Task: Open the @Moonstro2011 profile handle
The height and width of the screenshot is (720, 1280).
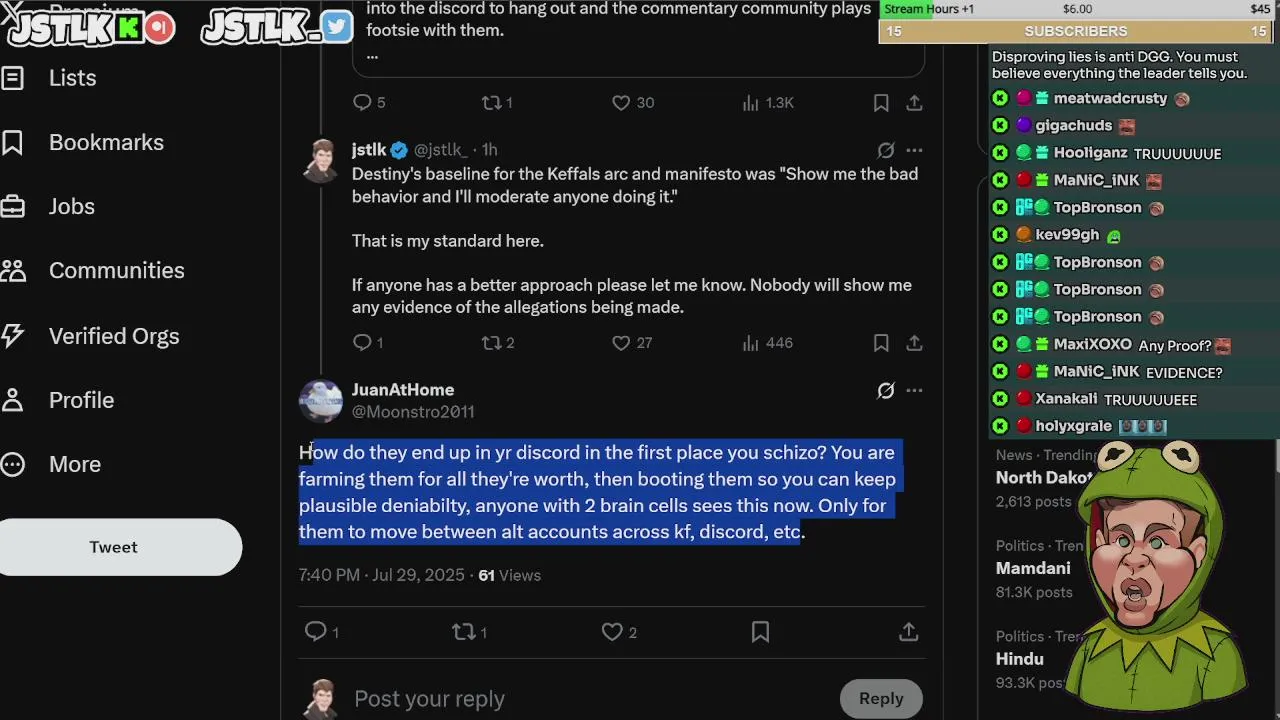Action: click(x=413, y=412)
